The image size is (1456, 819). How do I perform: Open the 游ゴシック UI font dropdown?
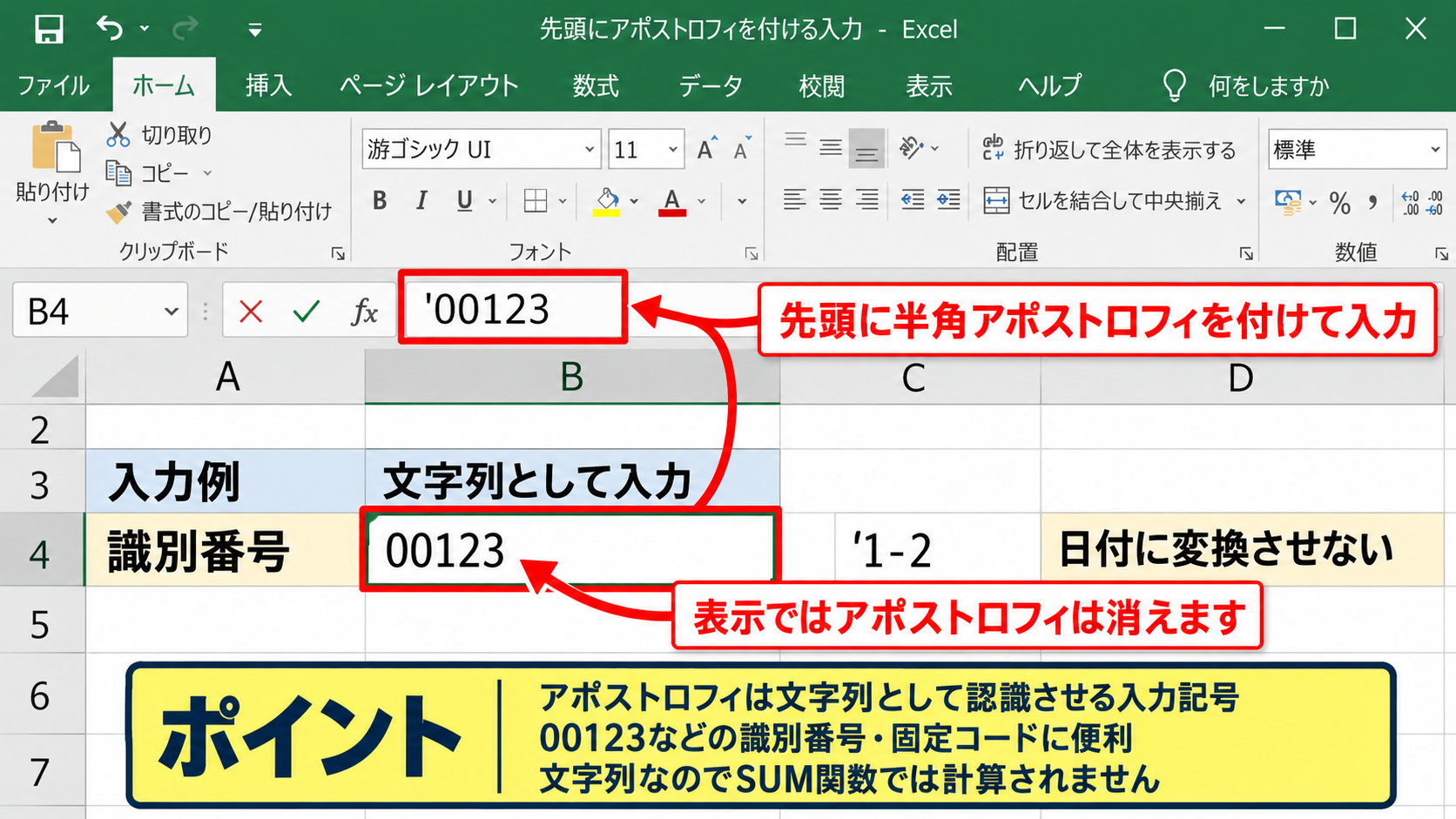point(590,150)
